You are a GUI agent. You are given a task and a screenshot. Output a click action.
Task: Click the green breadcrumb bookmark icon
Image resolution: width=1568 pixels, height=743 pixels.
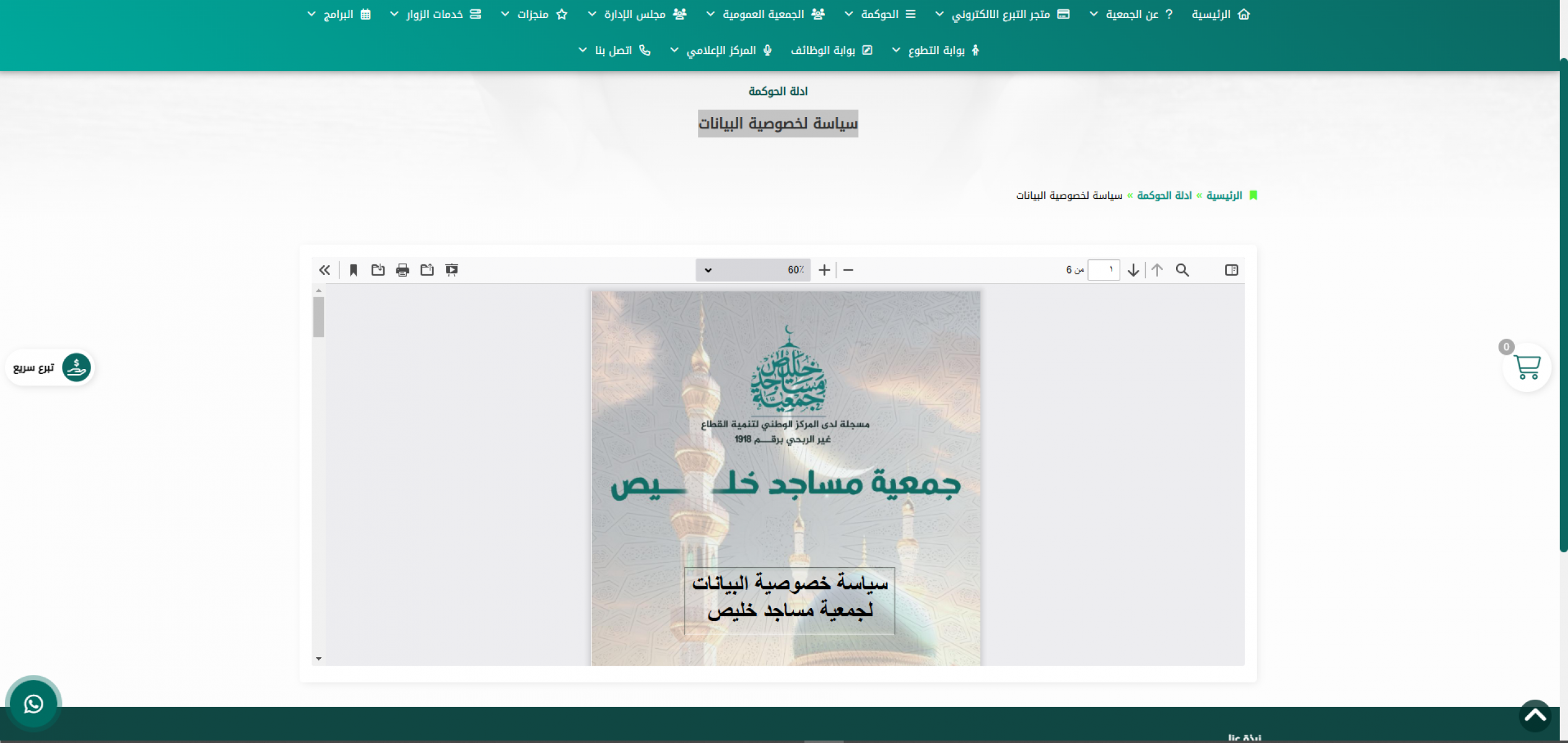1253,196
